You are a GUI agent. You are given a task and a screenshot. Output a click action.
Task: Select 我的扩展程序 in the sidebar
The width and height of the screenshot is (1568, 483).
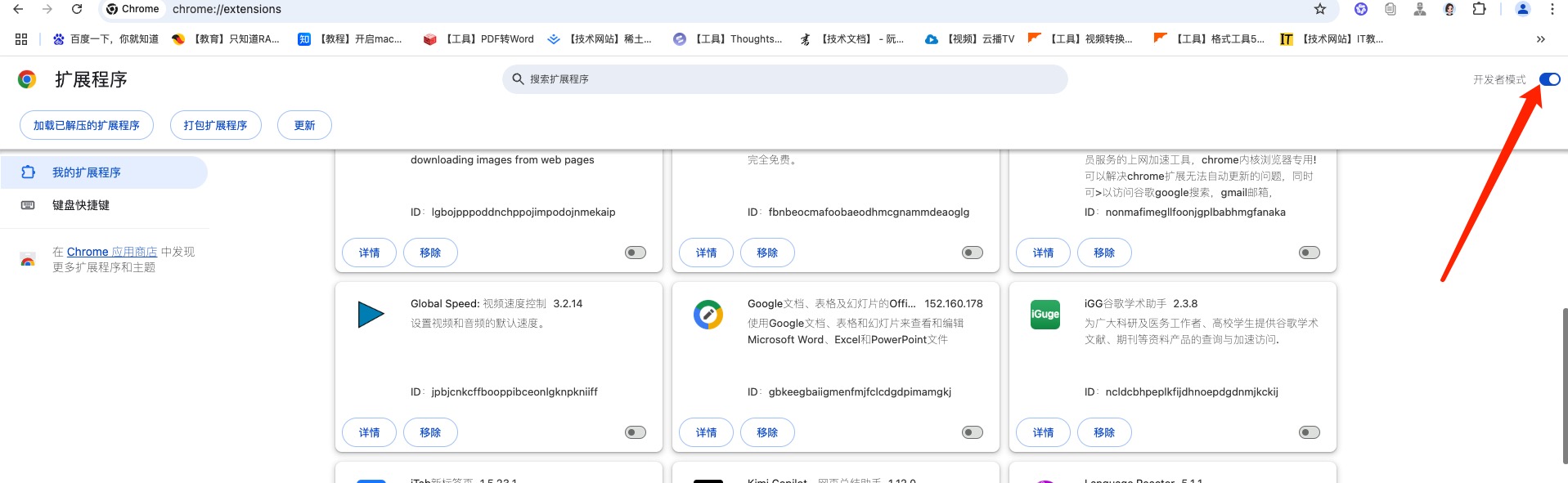(x=87, y=172)
